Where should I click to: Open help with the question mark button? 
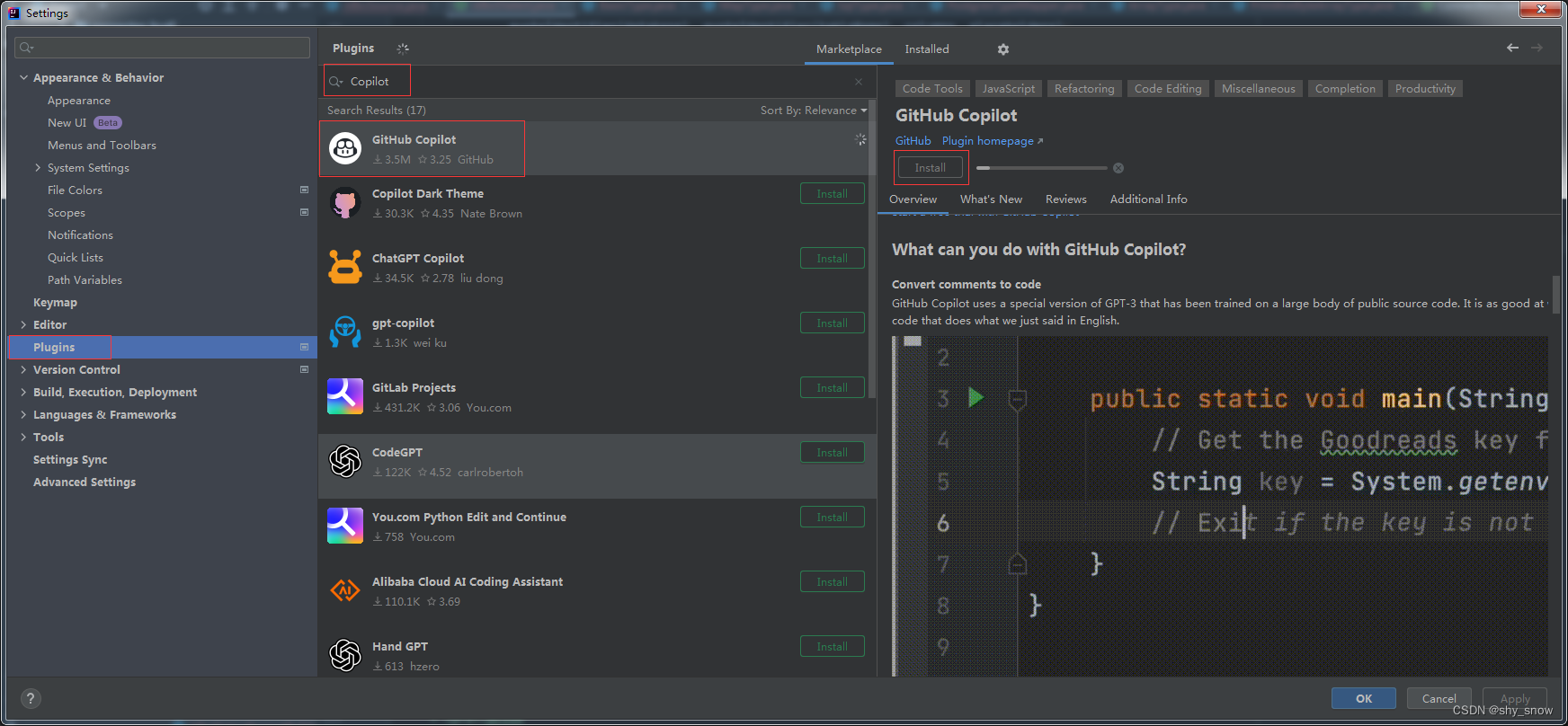(x=31, y=698)
